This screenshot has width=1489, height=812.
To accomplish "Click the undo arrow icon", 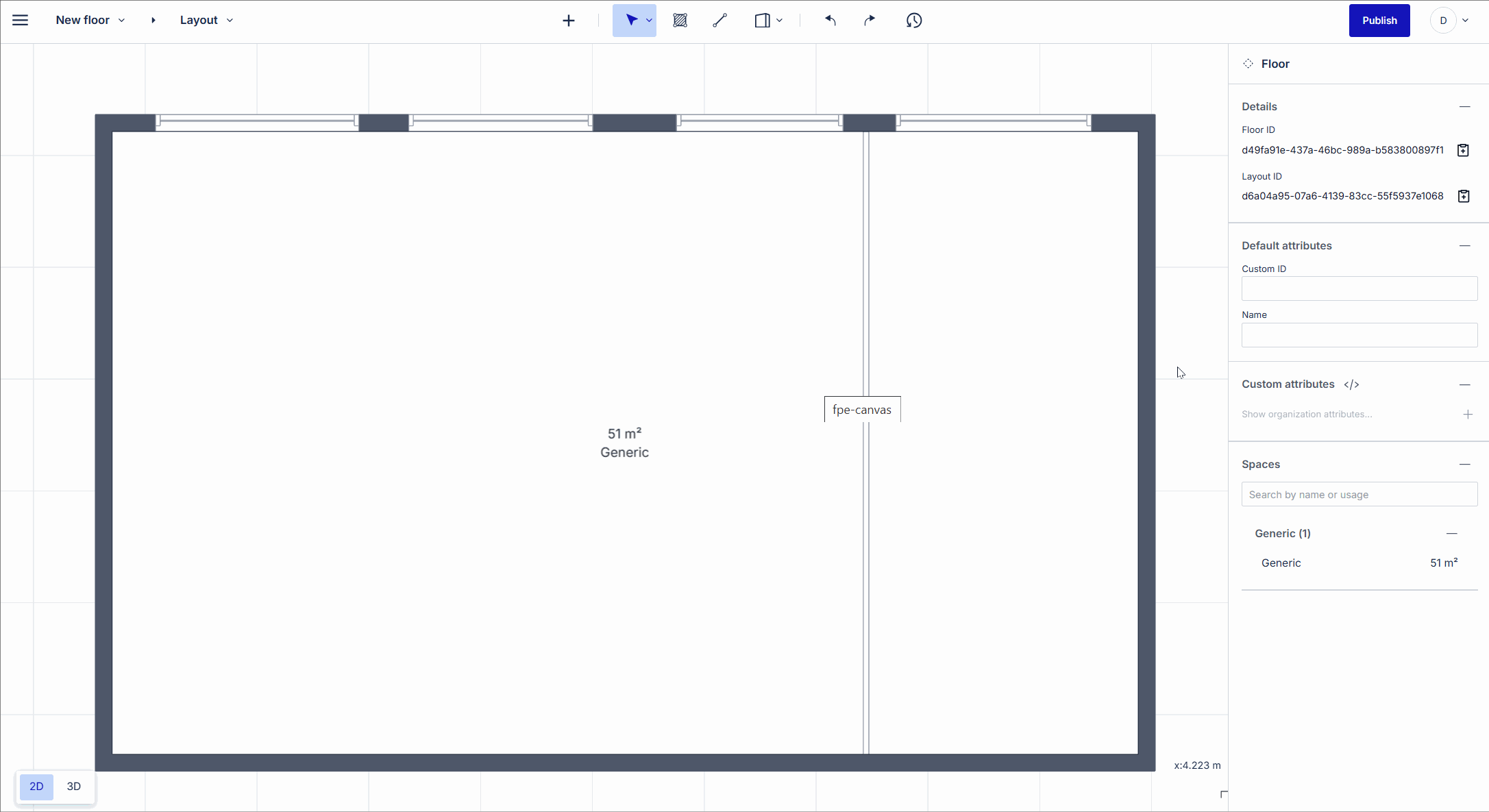I will [830, 20].
